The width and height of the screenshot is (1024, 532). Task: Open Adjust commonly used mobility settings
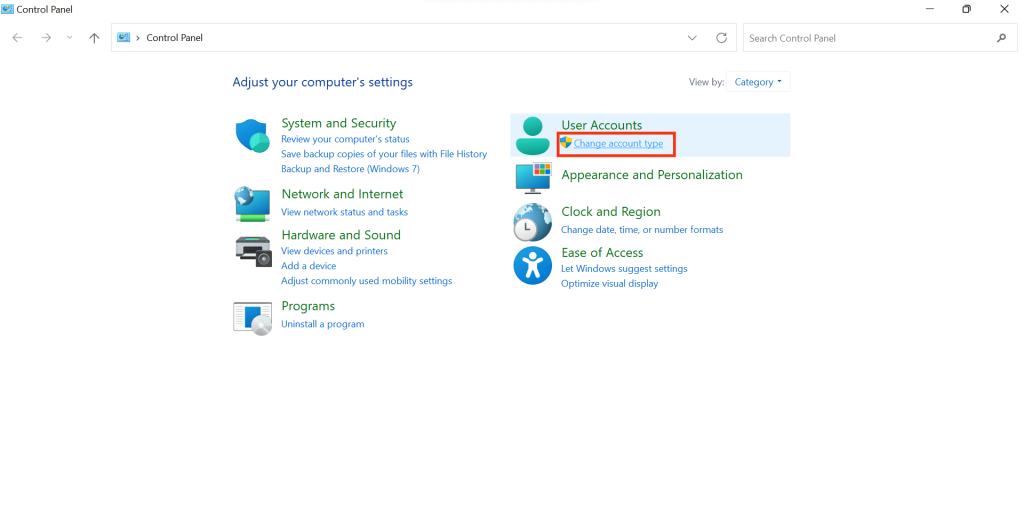coord(366,281)
